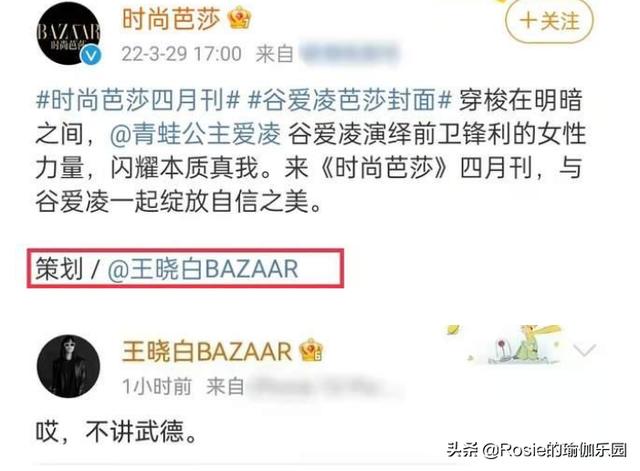Open the #谷爱凌芭莎封面# hashtag topic

click(350, 100)
